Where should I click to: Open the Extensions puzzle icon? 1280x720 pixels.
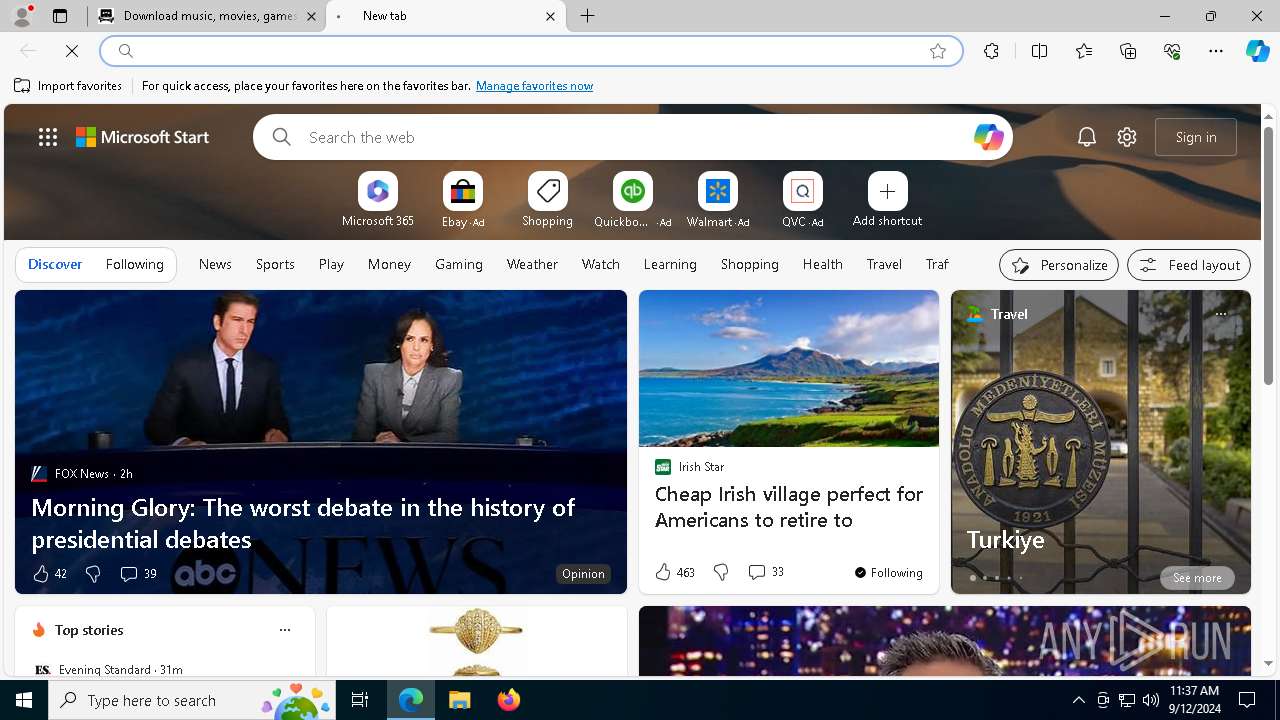pos(991,51)
